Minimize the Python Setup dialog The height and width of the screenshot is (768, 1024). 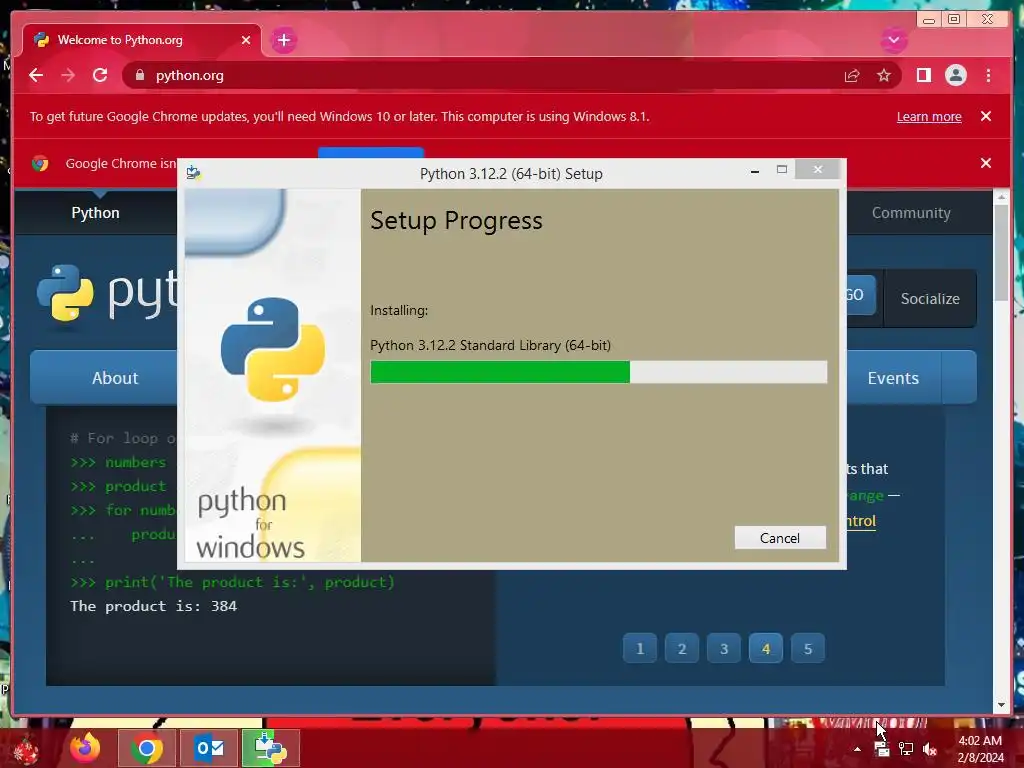[x=755, y=170]
